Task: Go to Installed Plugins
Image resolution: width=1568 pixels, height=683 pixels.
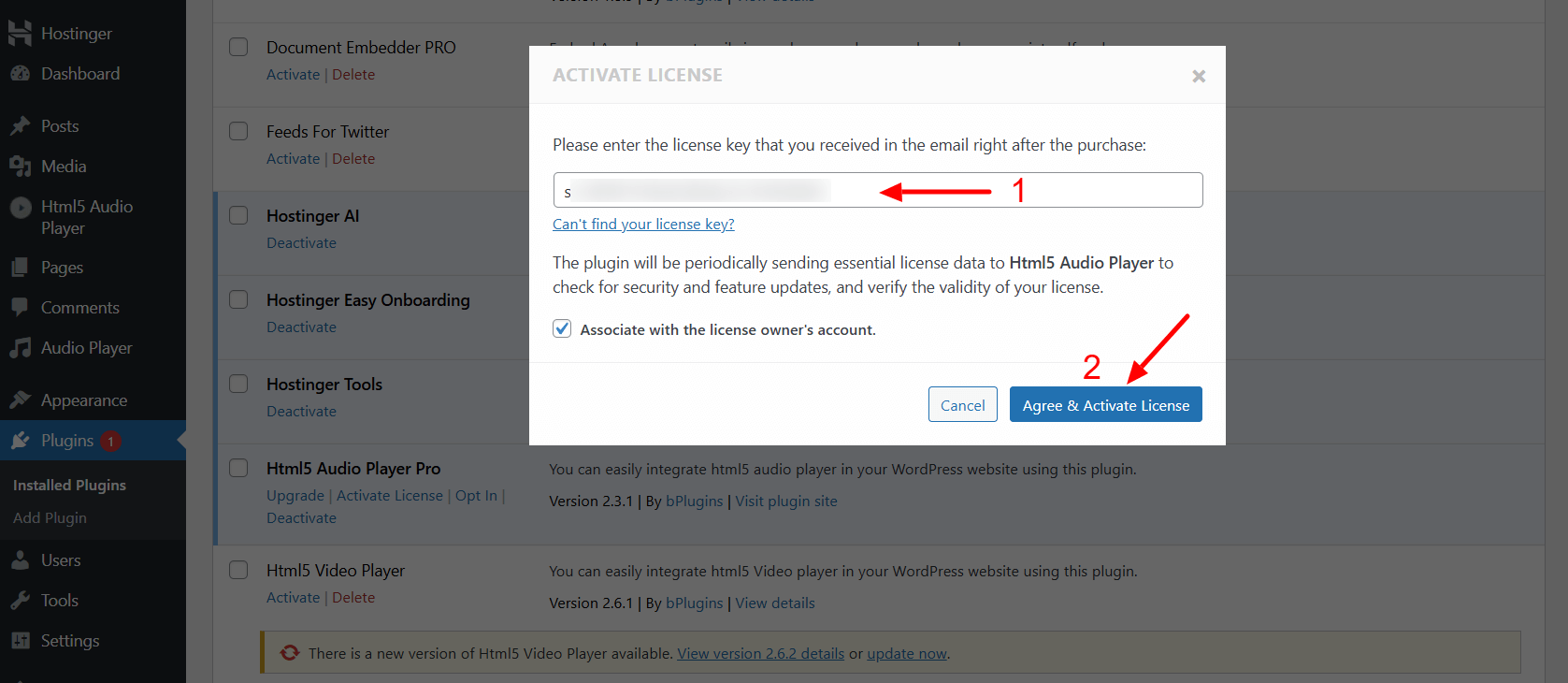Action: [x=67, y=485]
